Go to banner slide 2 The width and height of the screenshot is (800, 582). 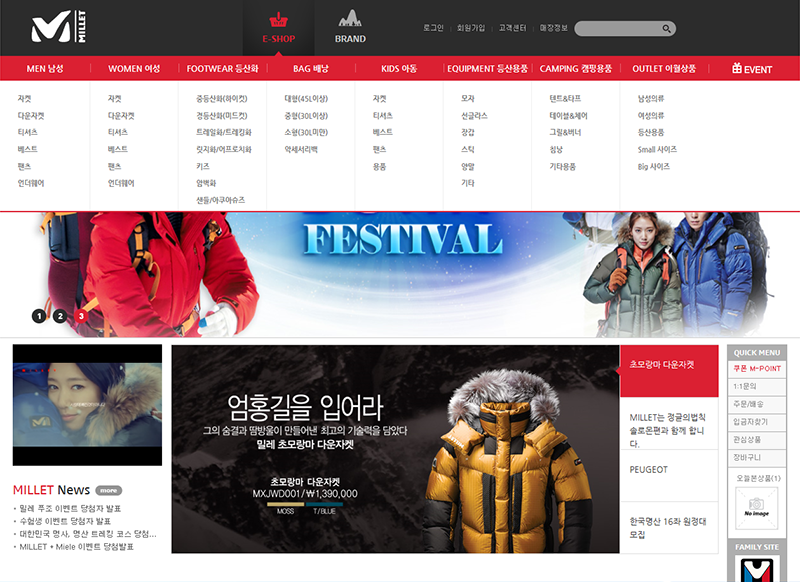coord(60,316)
